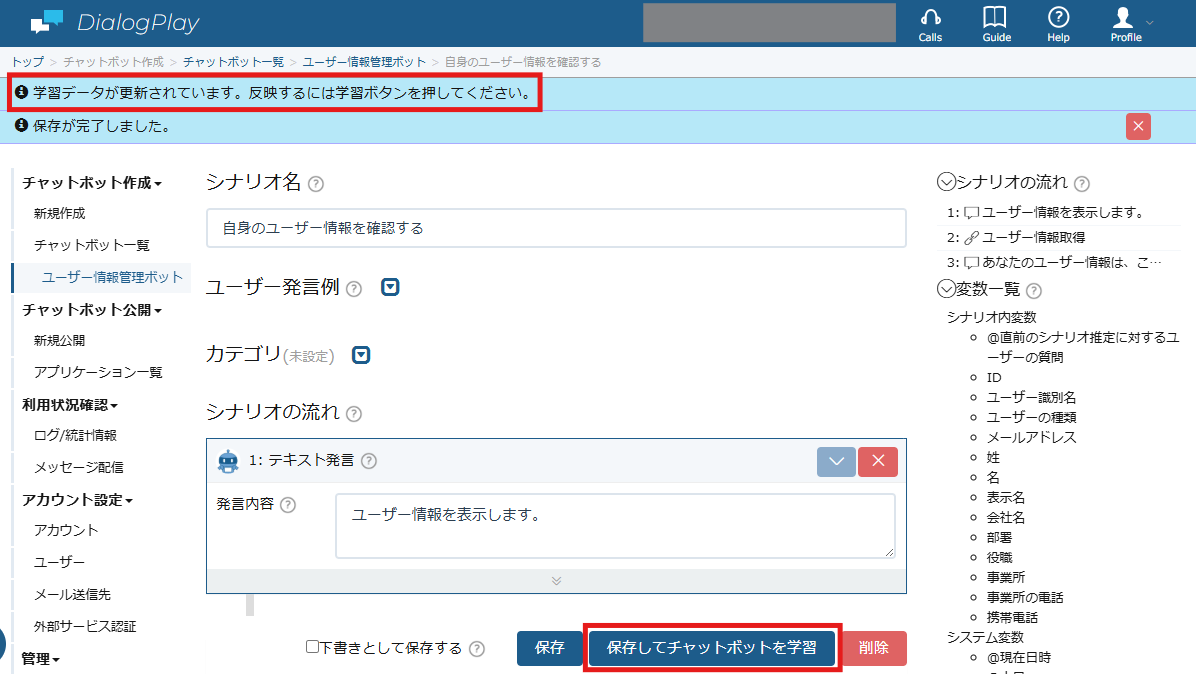Delete step 1 テキスト発言 with red X

(x=878, y=461)
